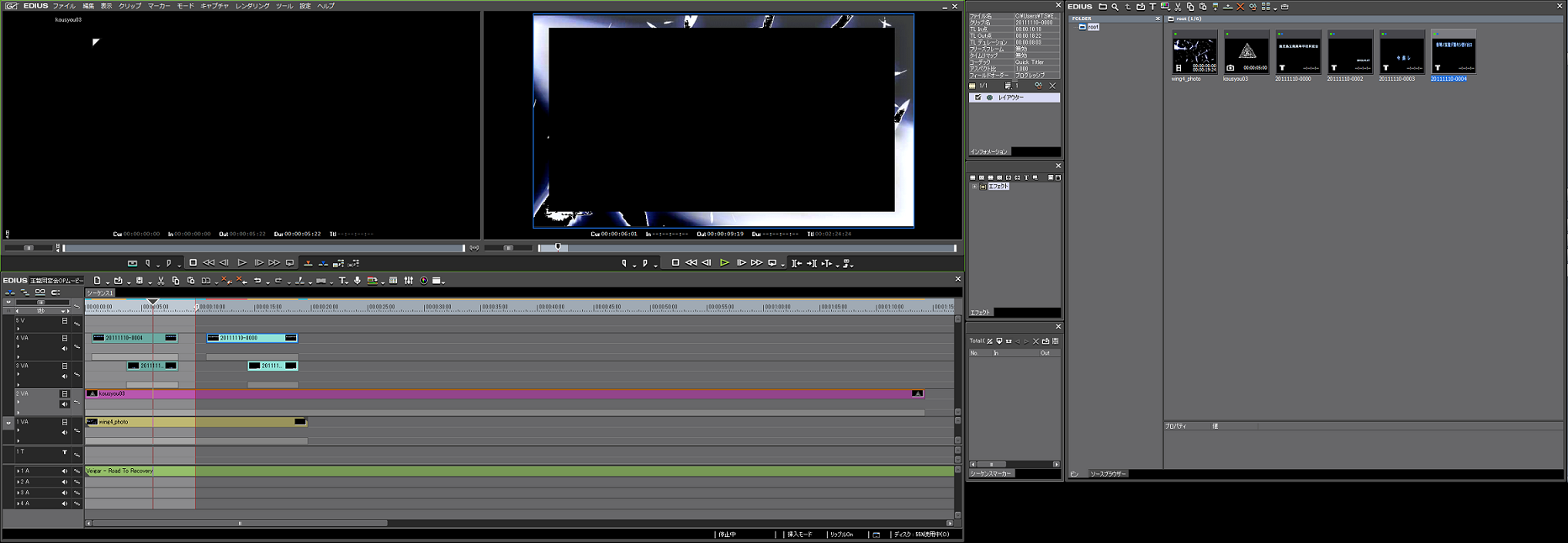Select the kousyou03 clip thumbnail in the bin
The image size is (1568, 543).
point(1247,54)
